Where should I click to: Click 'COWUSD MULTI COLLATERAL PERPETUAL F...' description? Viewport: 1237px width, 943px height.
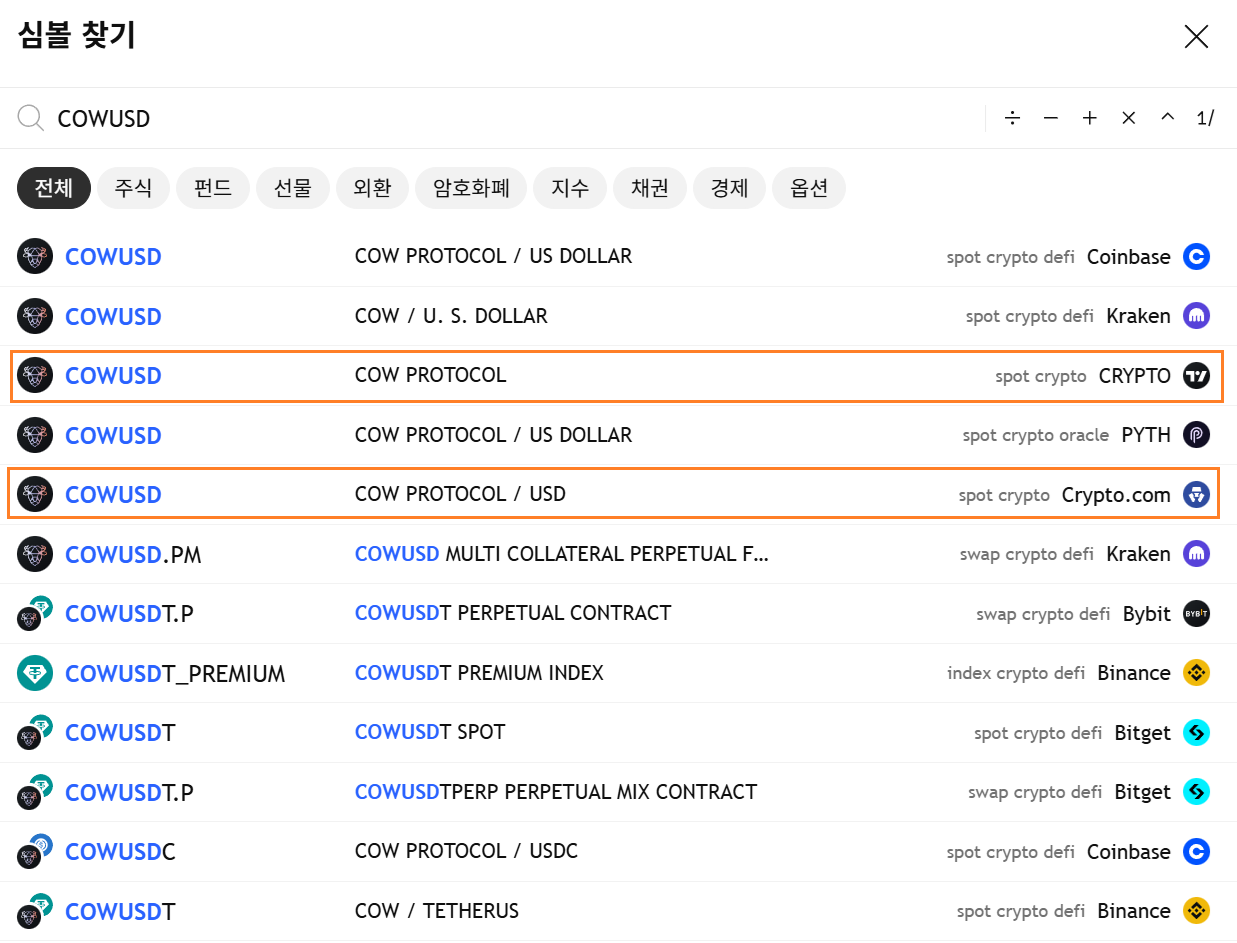coord(562,553)
